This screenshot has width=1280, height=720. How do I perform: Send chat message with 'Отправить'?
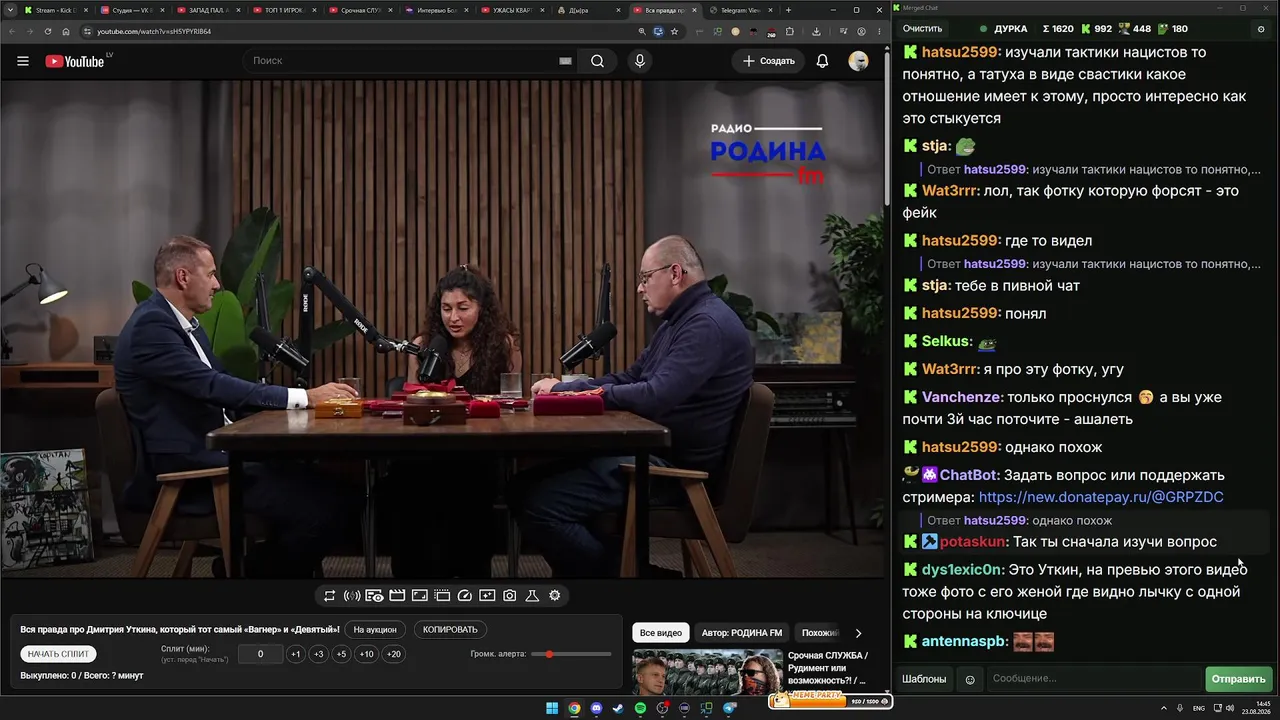point(1238,679)
